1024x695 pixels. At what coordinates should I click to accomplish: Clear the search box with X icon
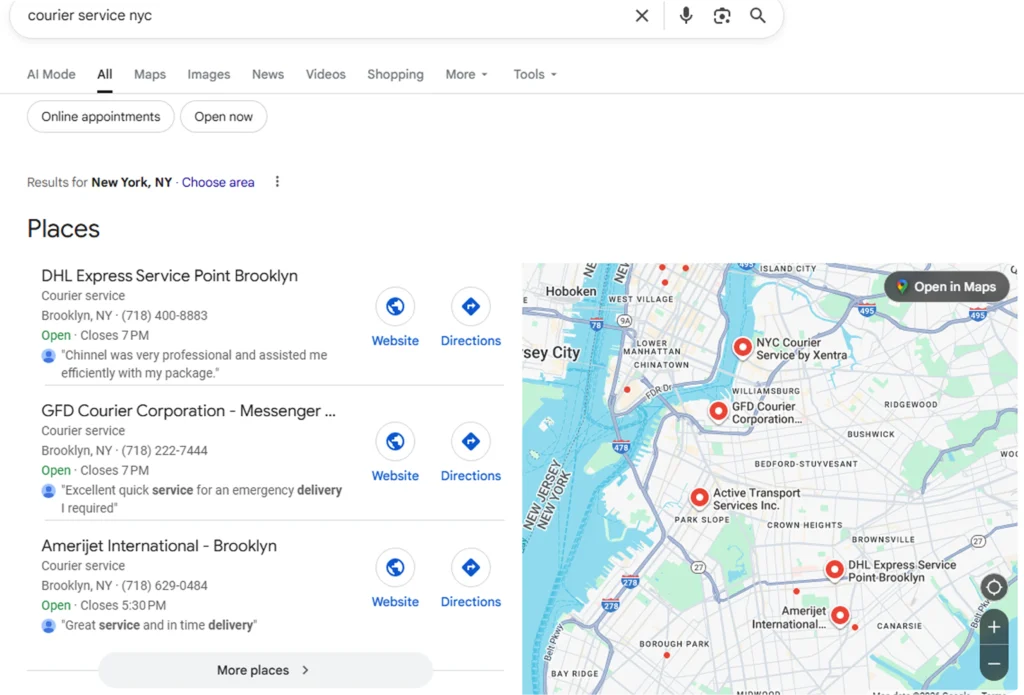pos(642,16)
